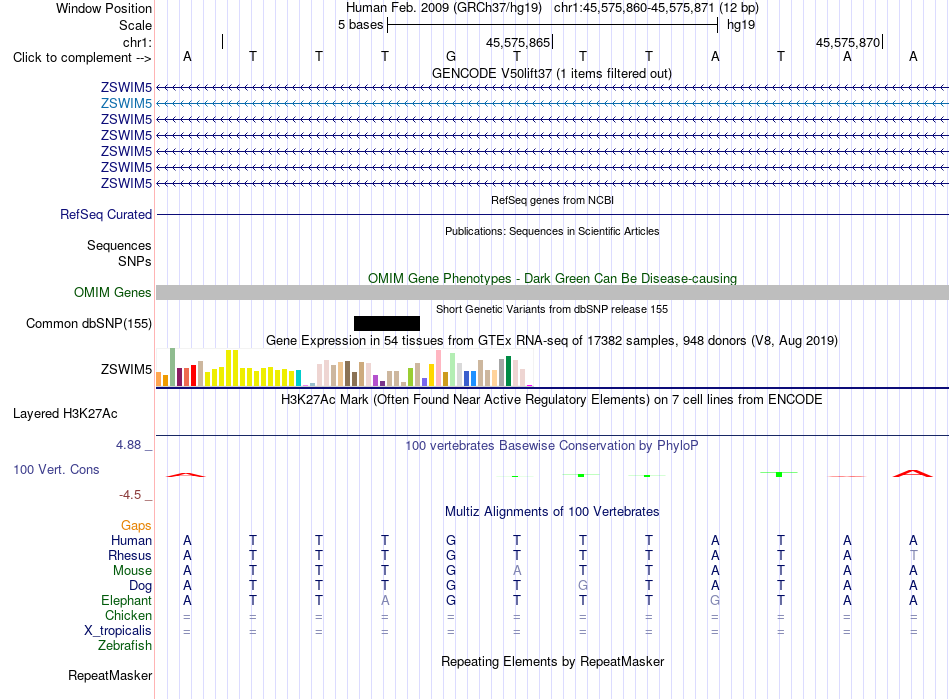This screenshot has width=950, height=699.
Task: Open the GTEx expression bar chart for ZSWIM5
Action: coord(344,367)
